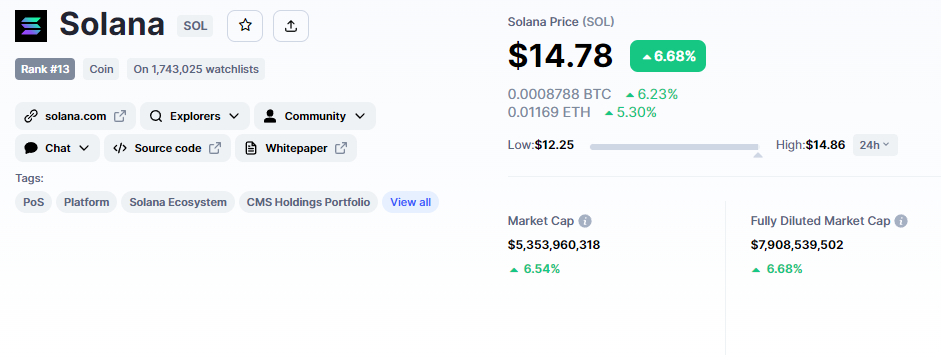Click the Source code external link icon
The height and width of the screenshot is (360, 941).
[215, 148]
